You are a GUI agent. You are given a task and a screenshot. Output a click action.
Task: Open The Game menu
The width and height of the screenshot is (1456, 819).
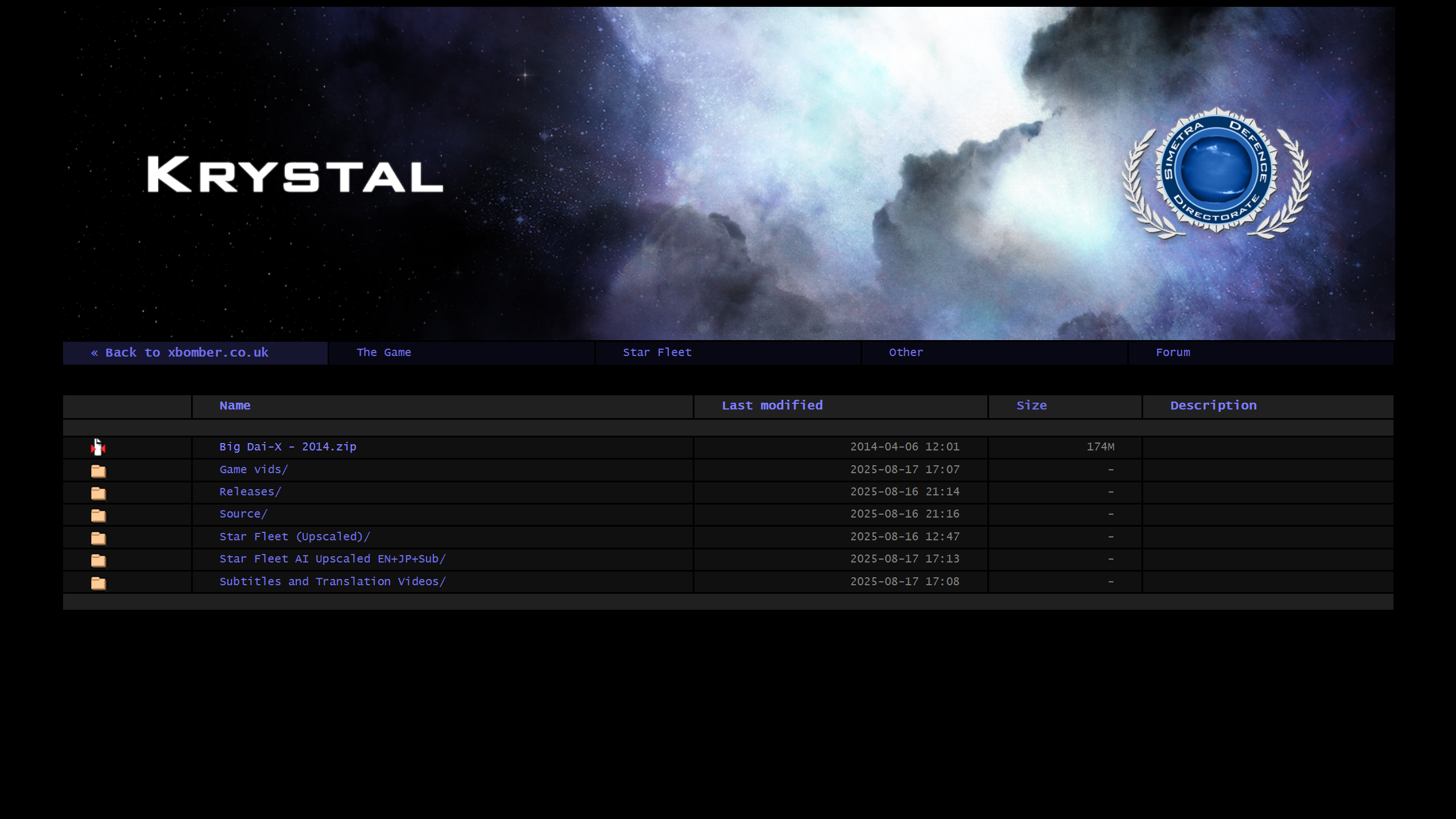tap(384, 353)
